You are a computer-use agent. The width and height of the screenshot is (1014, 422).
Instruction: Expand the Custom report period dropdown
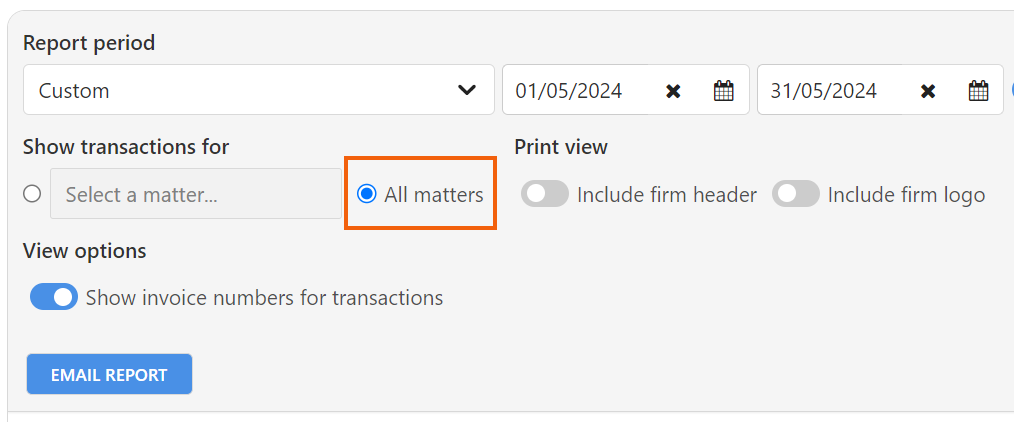point(259,90)
